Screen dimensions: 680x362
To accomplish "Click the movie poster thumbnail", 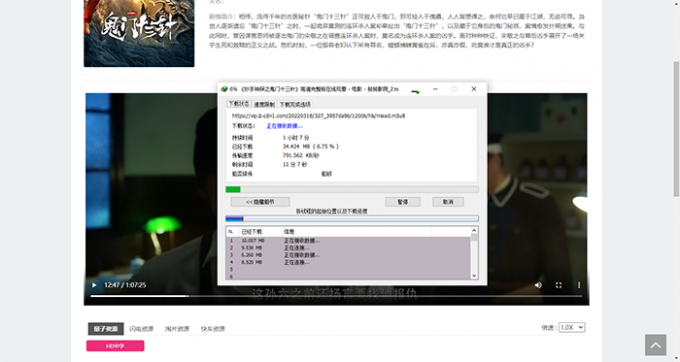I will (x=139, y=33).
